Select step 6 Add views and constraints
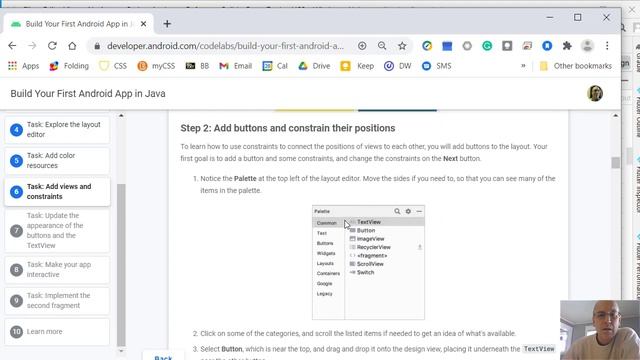640x360 pixels. [57, 191]
